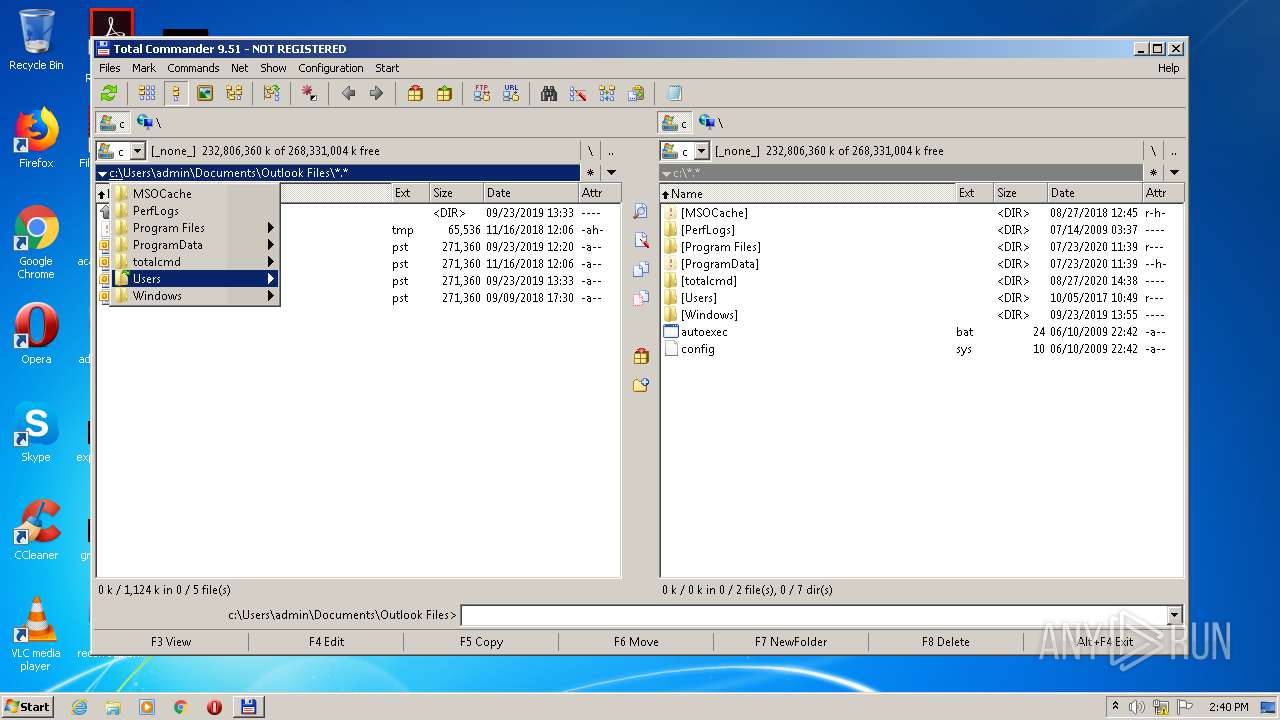The image size is (1280, 720).
Task: Select left panel drive c button
Action: point(113,123)
